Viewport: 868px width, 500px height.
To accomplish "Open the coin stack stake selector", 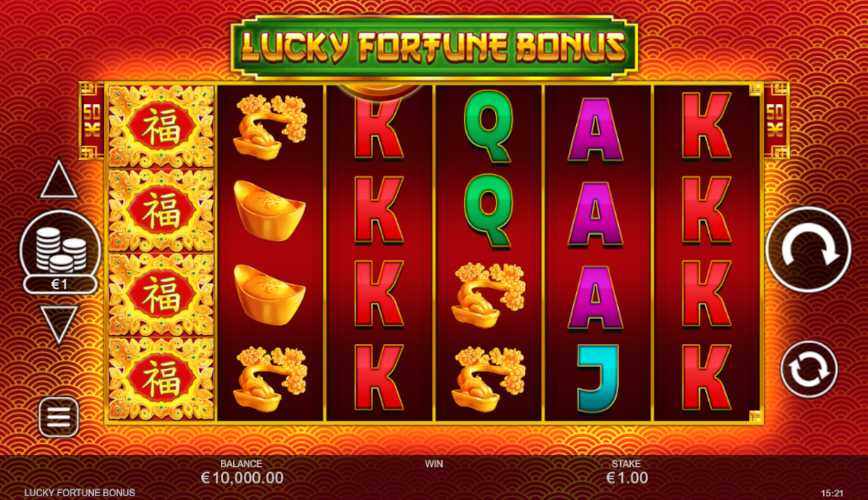I will tap(60, 247).
